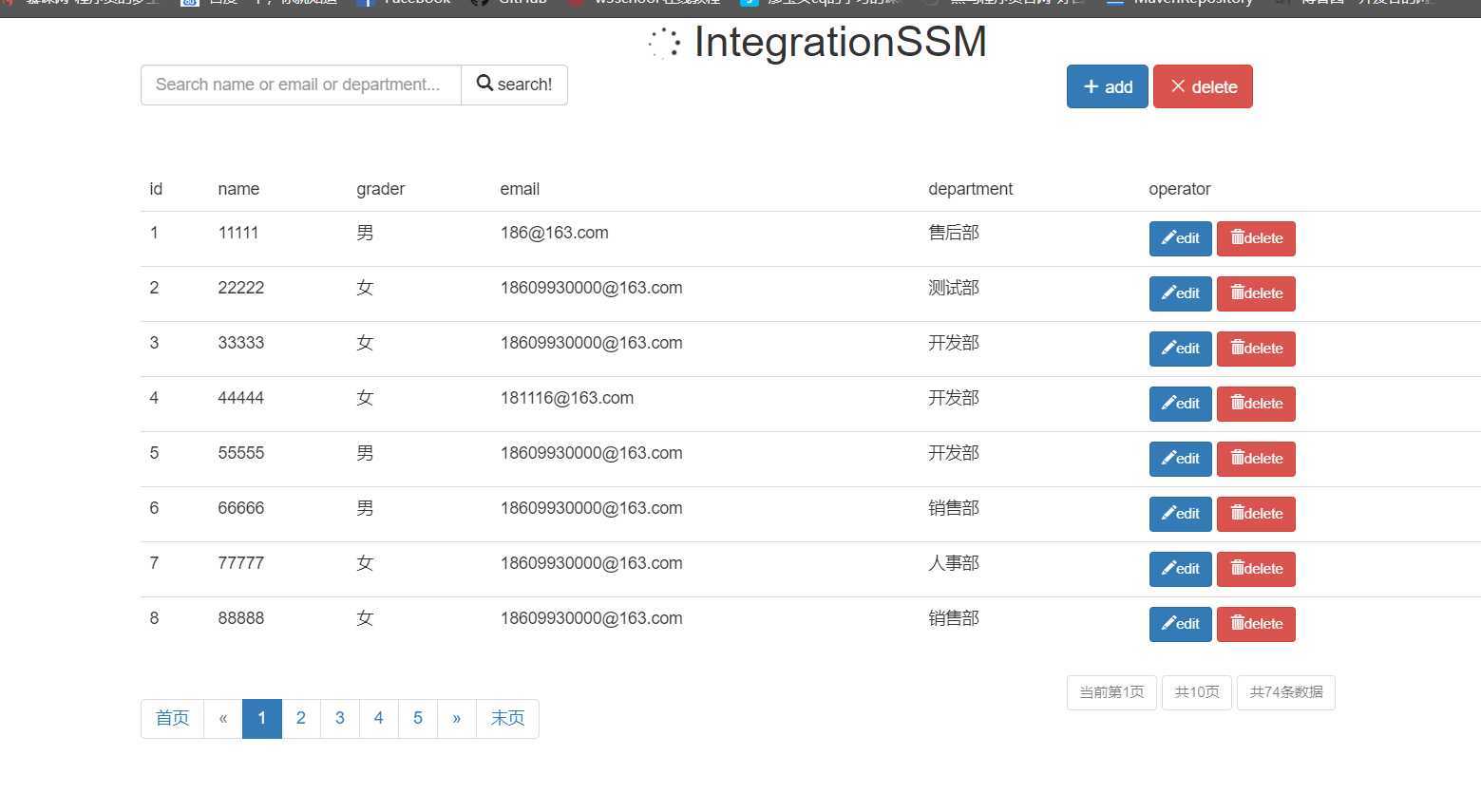Delete the row with name 44444
This screenshot has width=1481, height=812.
[1256, 404]
